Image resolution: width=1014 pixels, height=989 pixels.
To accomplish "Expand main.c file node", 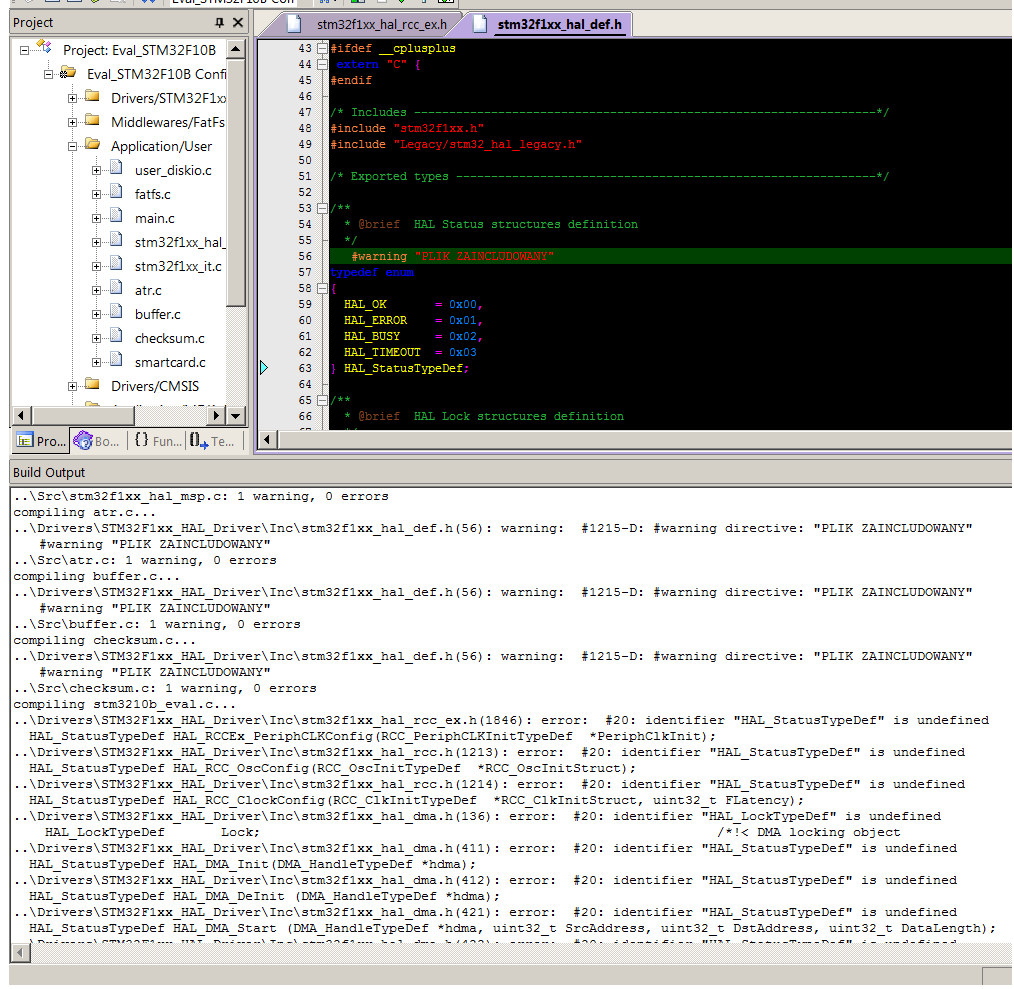I will 96,218.
